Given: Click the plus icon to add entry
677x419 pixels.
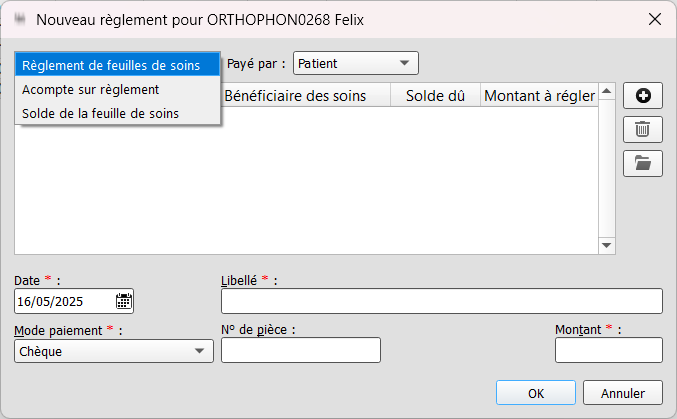Looking at the screenshot, I should coord(642,95).
